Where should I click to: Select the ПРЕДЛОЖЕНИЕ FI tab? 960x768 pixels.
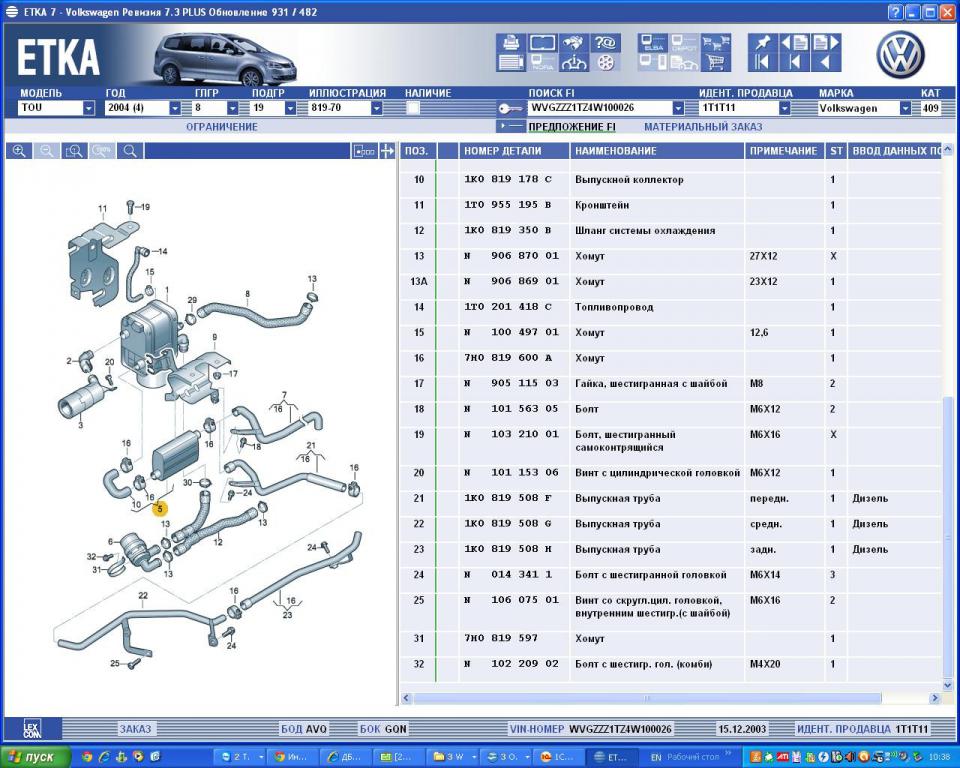pyautogui.click(x=571, y=127)
